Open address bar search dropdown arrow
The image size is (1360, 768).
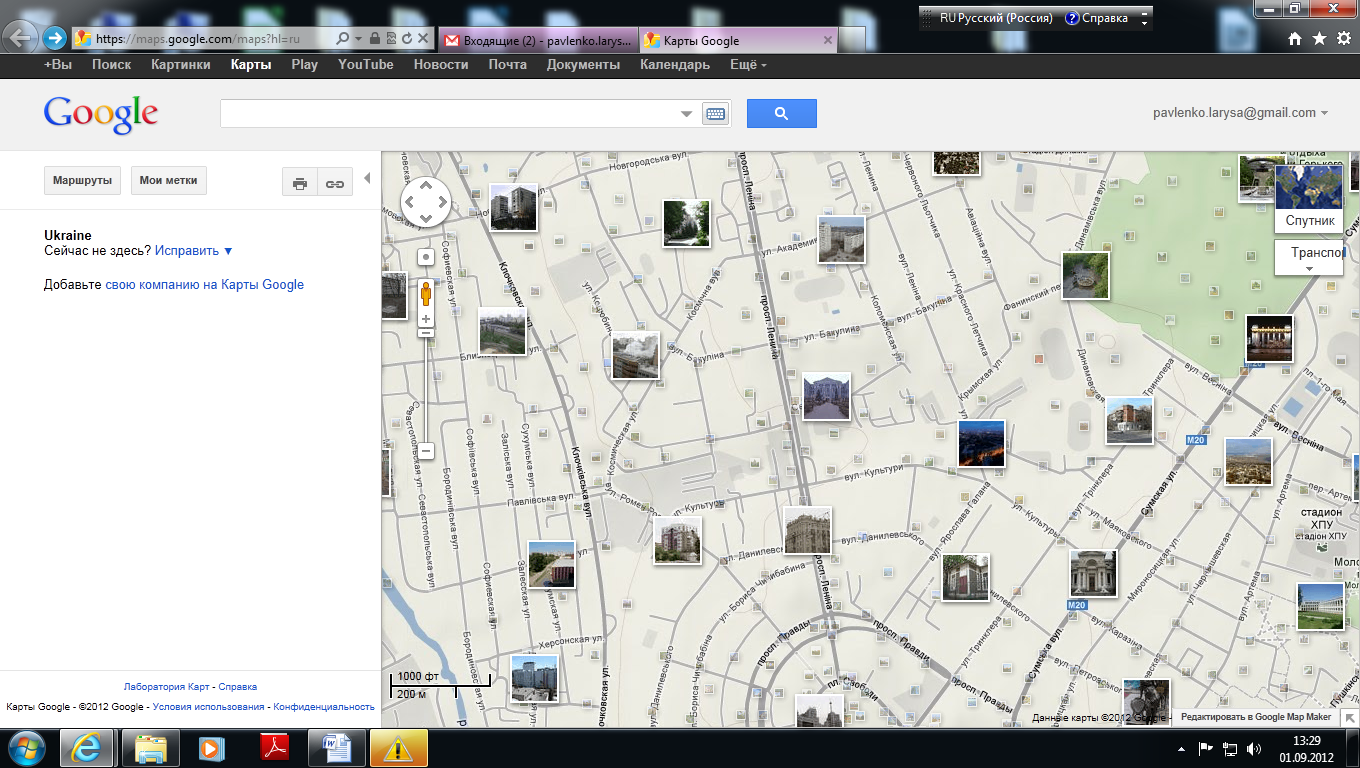click(x=357, y=39)
